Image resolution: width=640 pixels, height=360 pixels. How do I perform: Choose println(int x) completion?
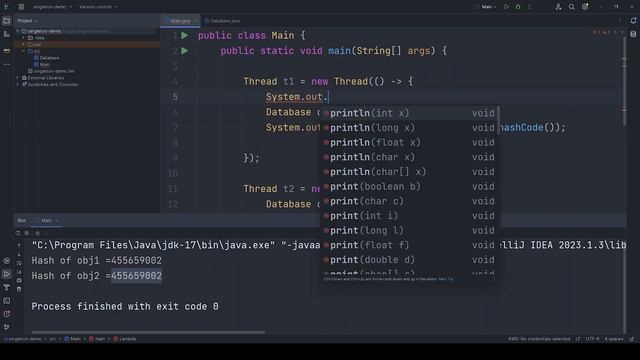(409, 113)
